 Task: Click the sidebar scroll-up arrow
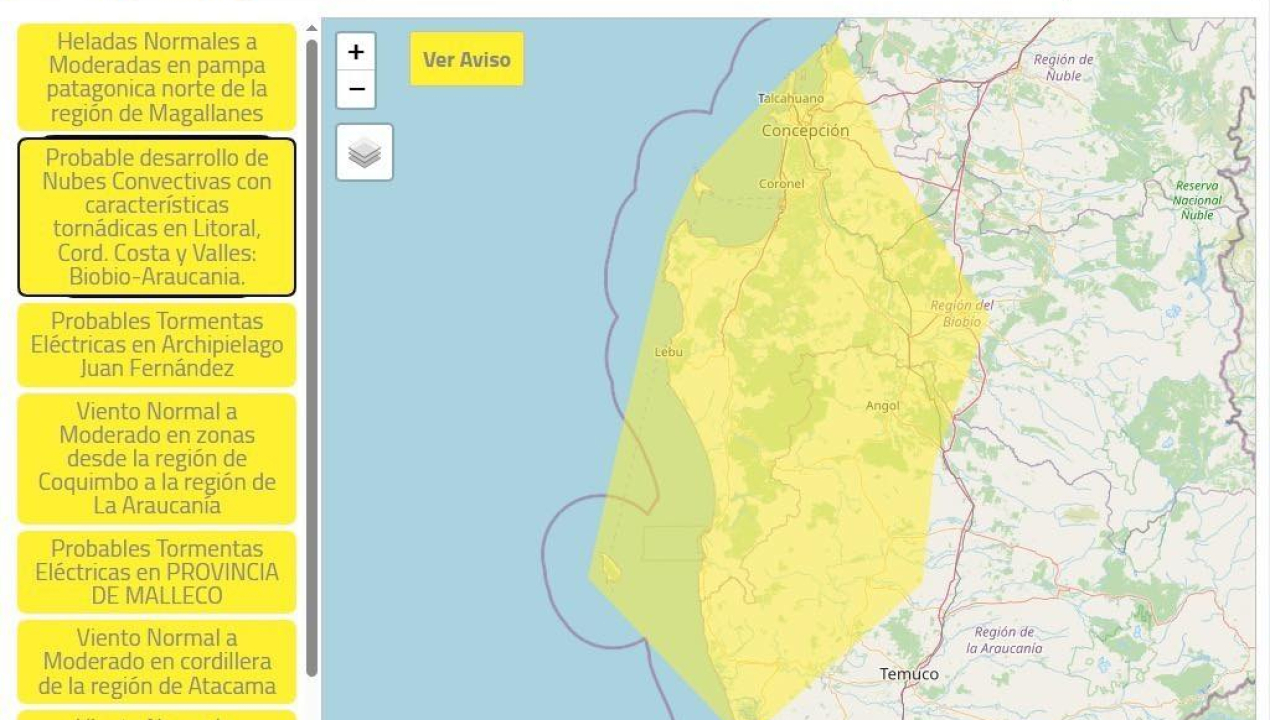coord(311,29)
